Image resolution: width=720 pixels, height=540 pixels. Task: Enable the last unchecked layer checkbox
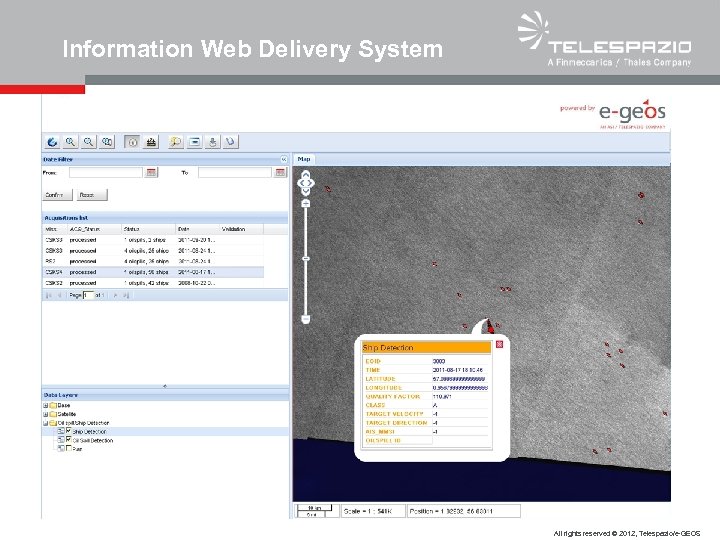tap(69, 449)
